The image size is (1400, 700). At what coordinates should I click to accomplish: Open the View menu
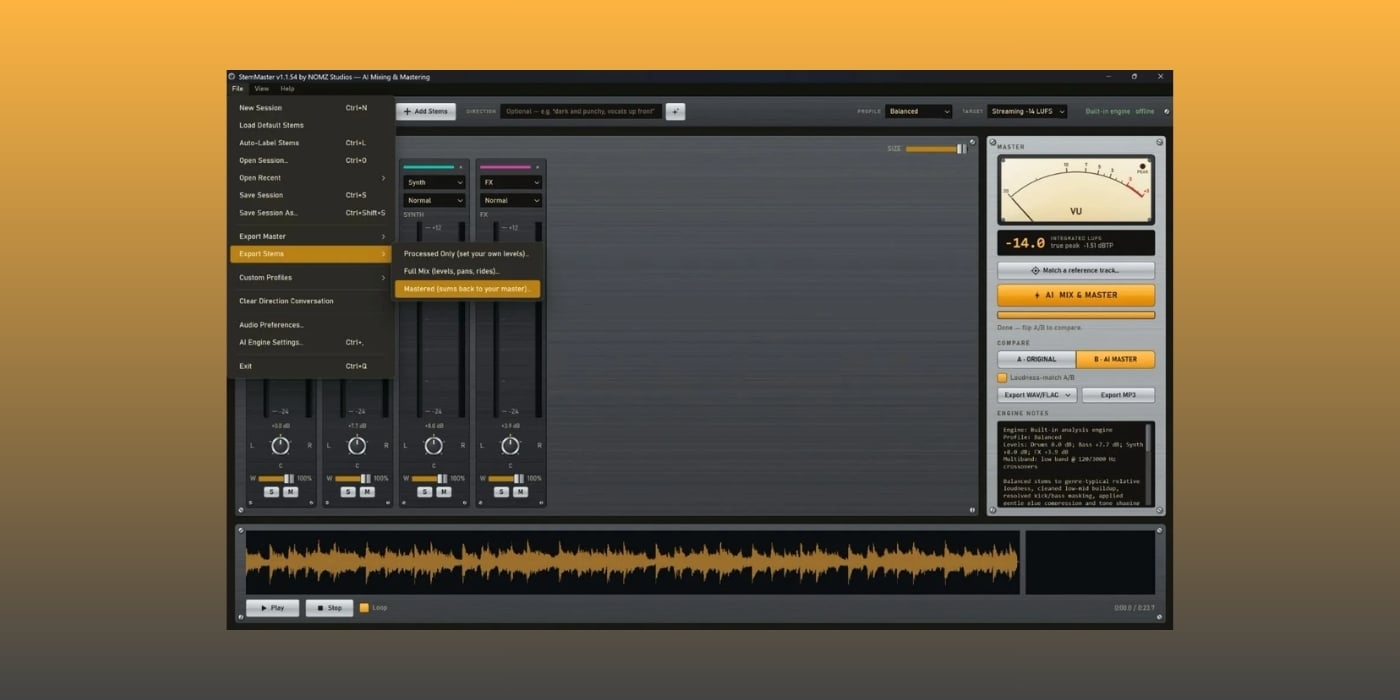[x=261, y=88]
